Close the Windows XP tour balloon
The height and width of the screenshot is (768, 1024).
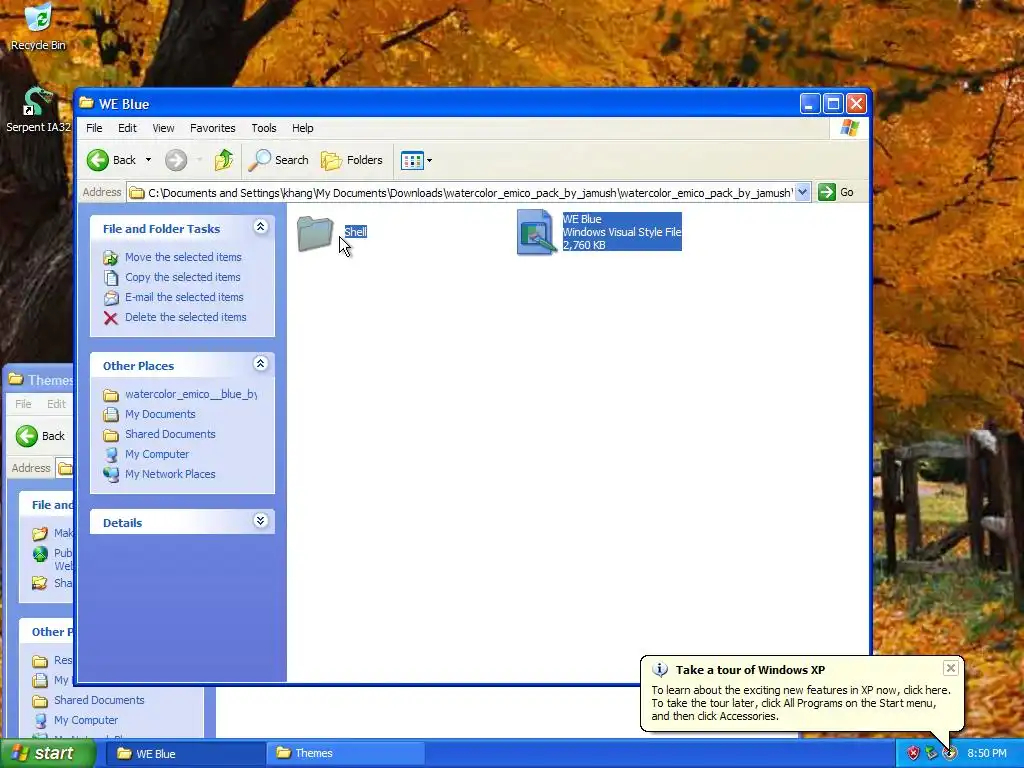pyautogui.click(x=950, y=667)
